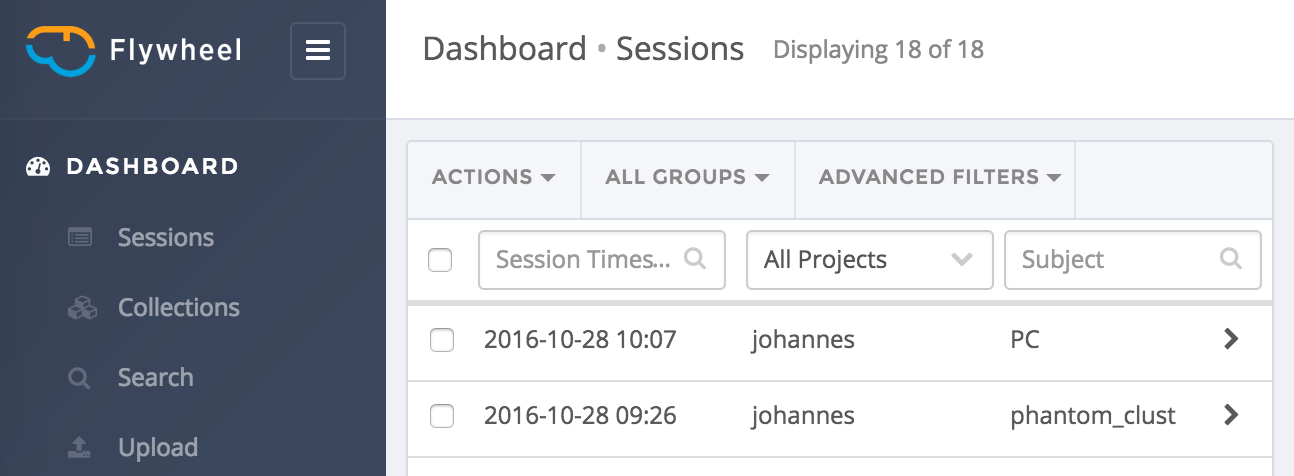Open the phantom_clust session row chevron

(x=1231, y=414)
